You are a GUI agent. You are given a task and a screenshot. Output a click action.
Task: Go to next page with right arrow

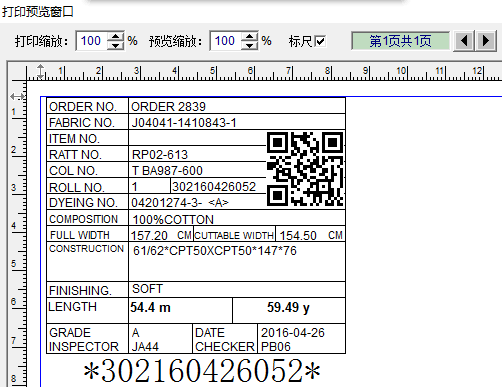pyautogui.click(x=486, y=41)
